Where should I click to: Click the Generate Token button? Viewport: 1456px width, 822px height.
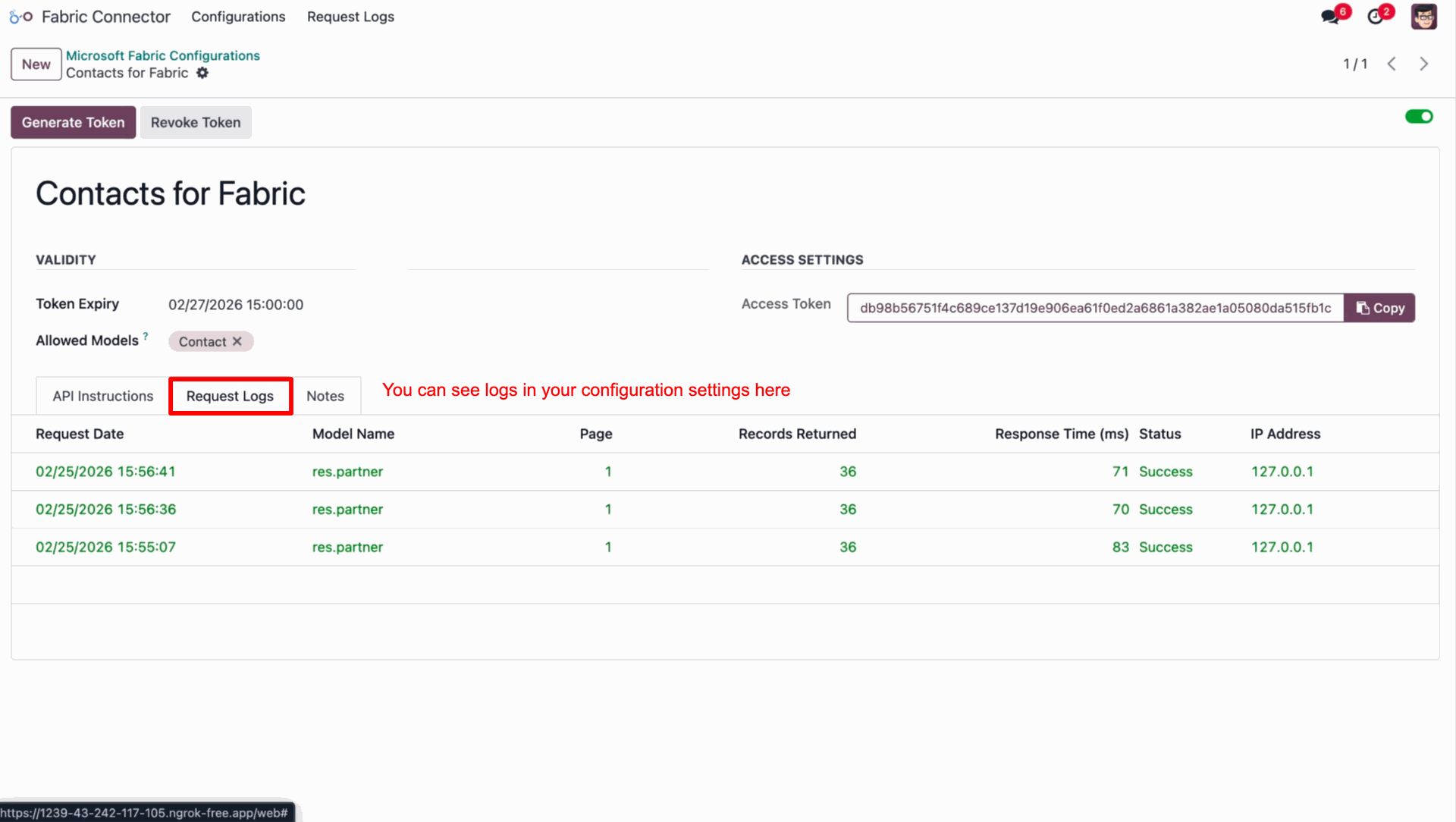73,123
